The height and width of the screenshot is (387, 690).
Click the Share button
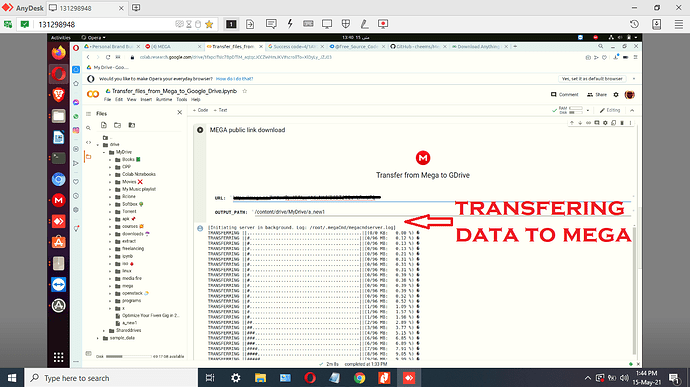click(x=597, y=95)
